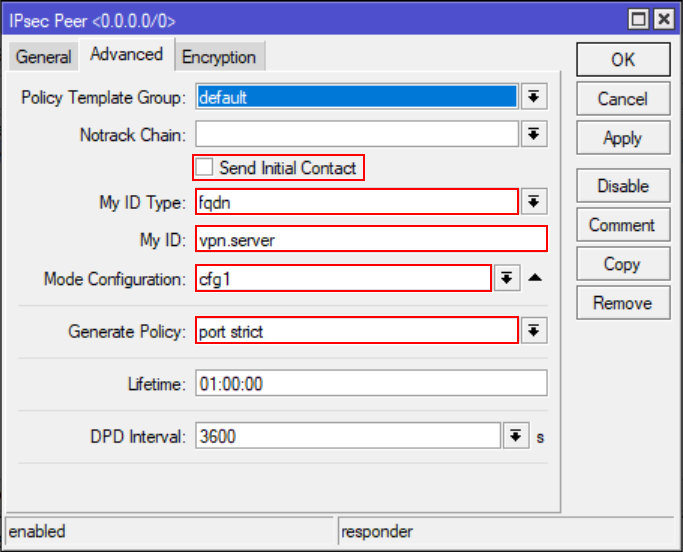Collapse the Mode Configuration field with up triangle
The height and width of the screenshot is (552, 683).
(x=535, y=278)
